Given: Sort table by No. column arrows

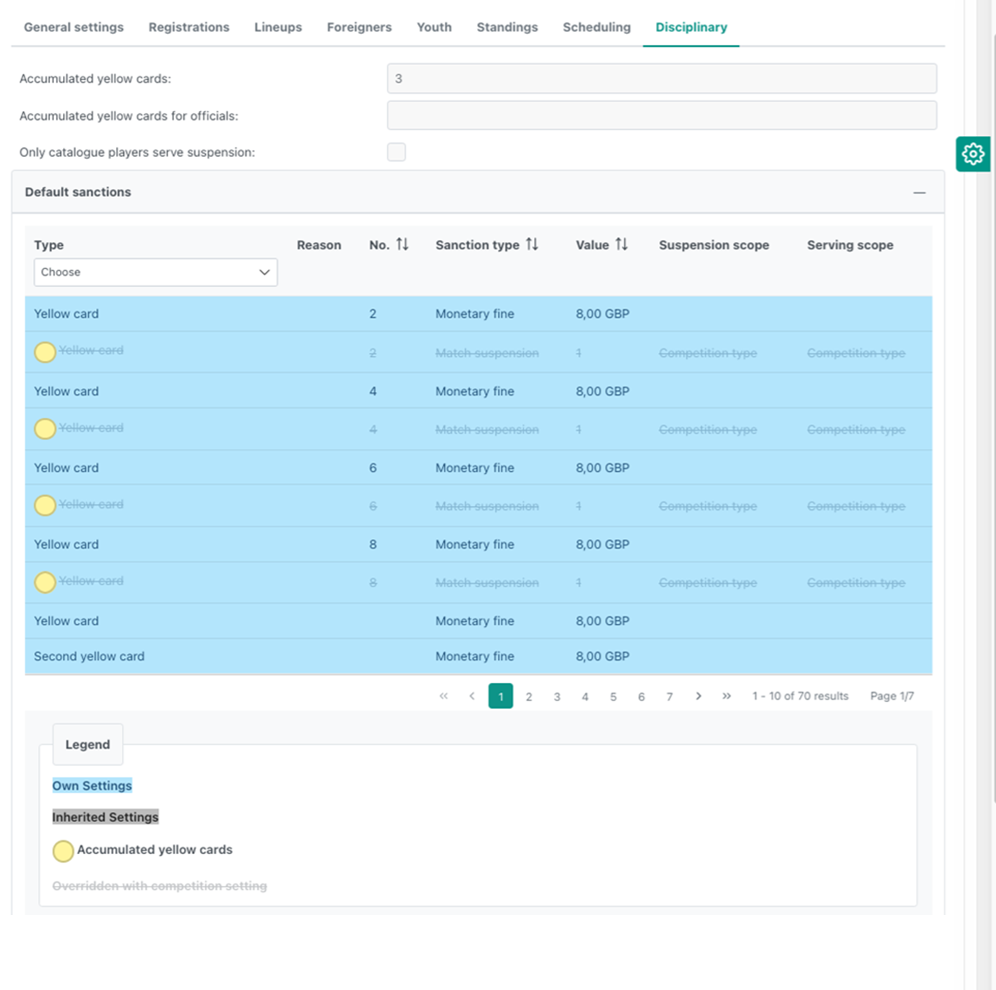Looking at the screenshot, I should click(402, 245).
